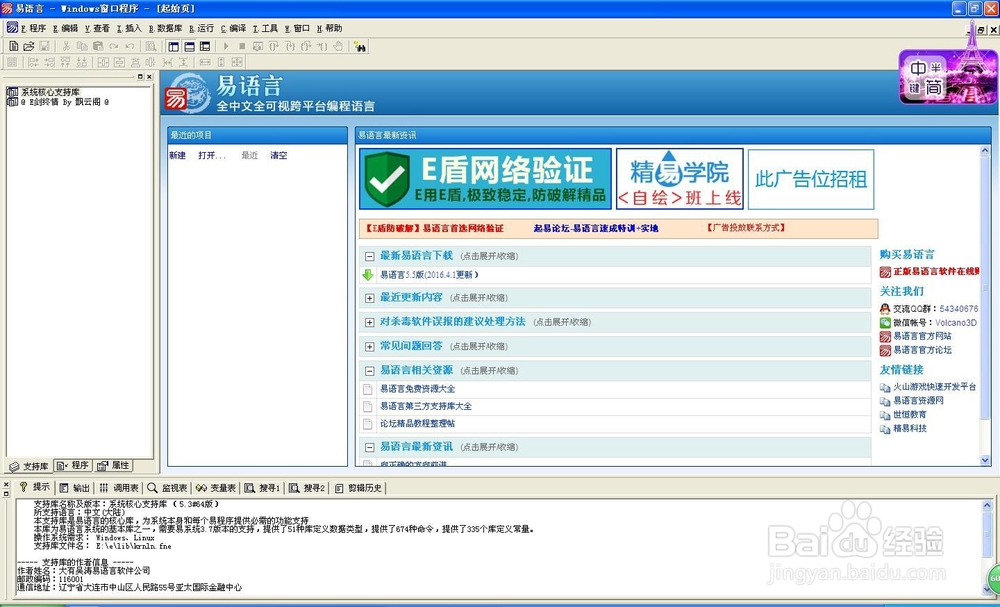Click the WeChat green icon
The image size is (1000, 607).
pyautogui.click(x=885, y=323)
